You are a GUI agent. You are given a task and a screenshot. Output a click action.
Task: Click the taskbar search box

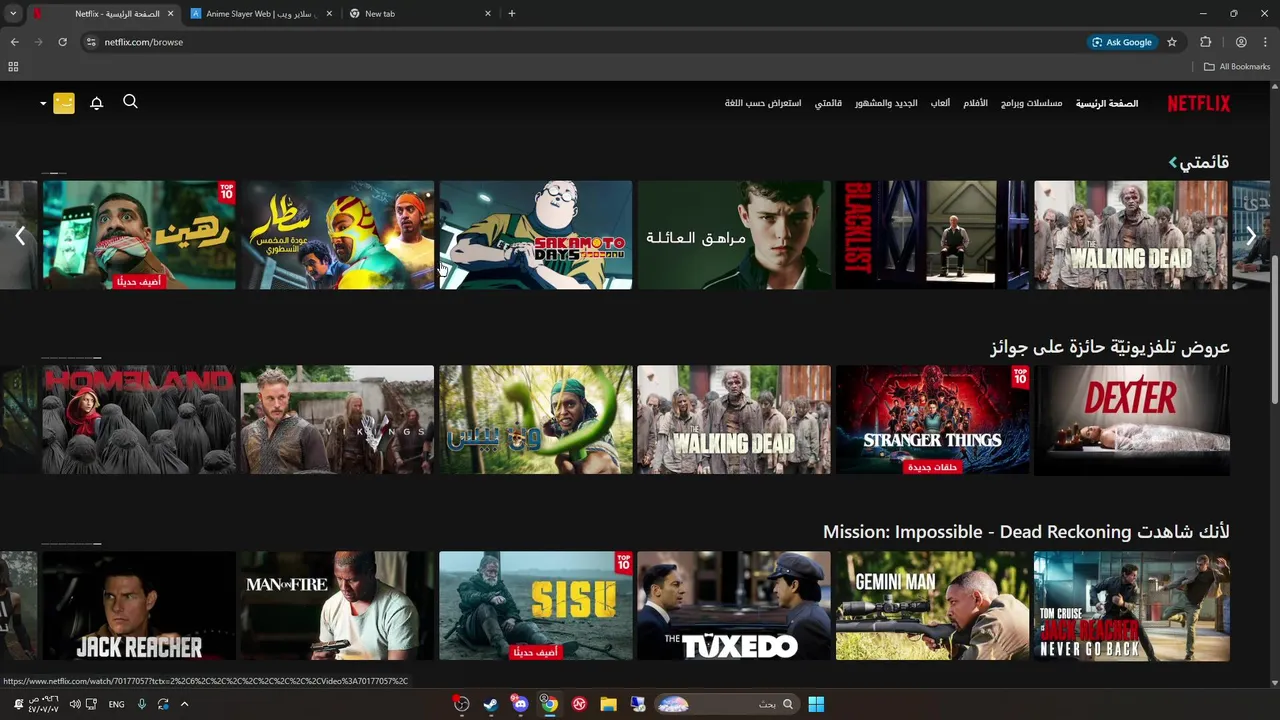click(x=726, y=704)
